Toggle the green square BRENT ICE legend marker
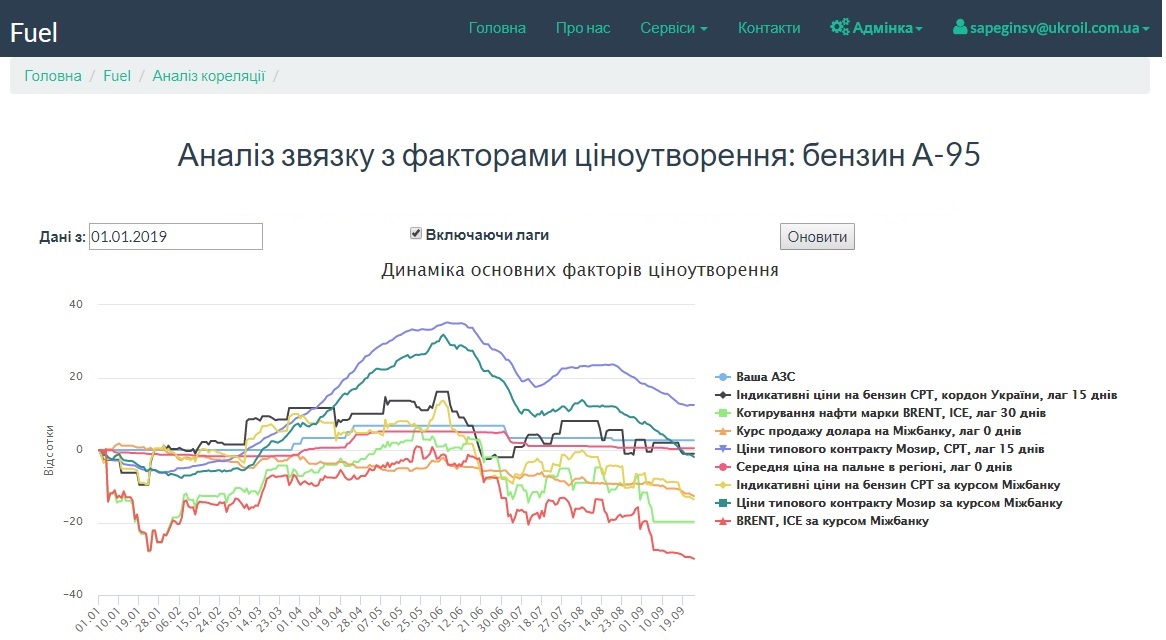Image resolution: width=1166 pixels, height=640 pixels. click(x=723, y=413)
